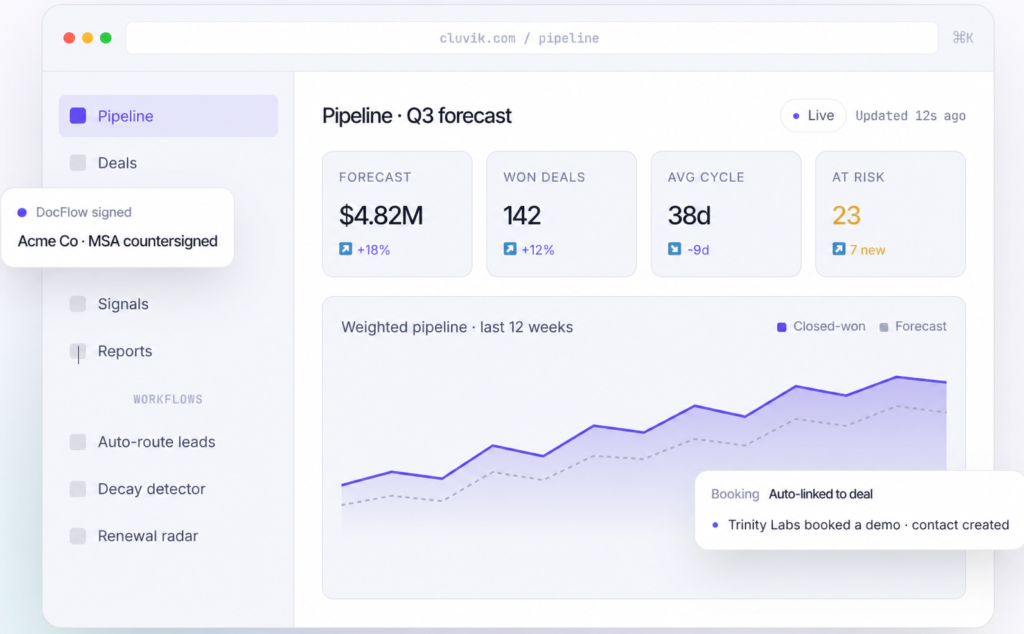This screenshot has width=1024, height=634.
Task: Open the Renewal radar workflow
Action: click(168, 536)
